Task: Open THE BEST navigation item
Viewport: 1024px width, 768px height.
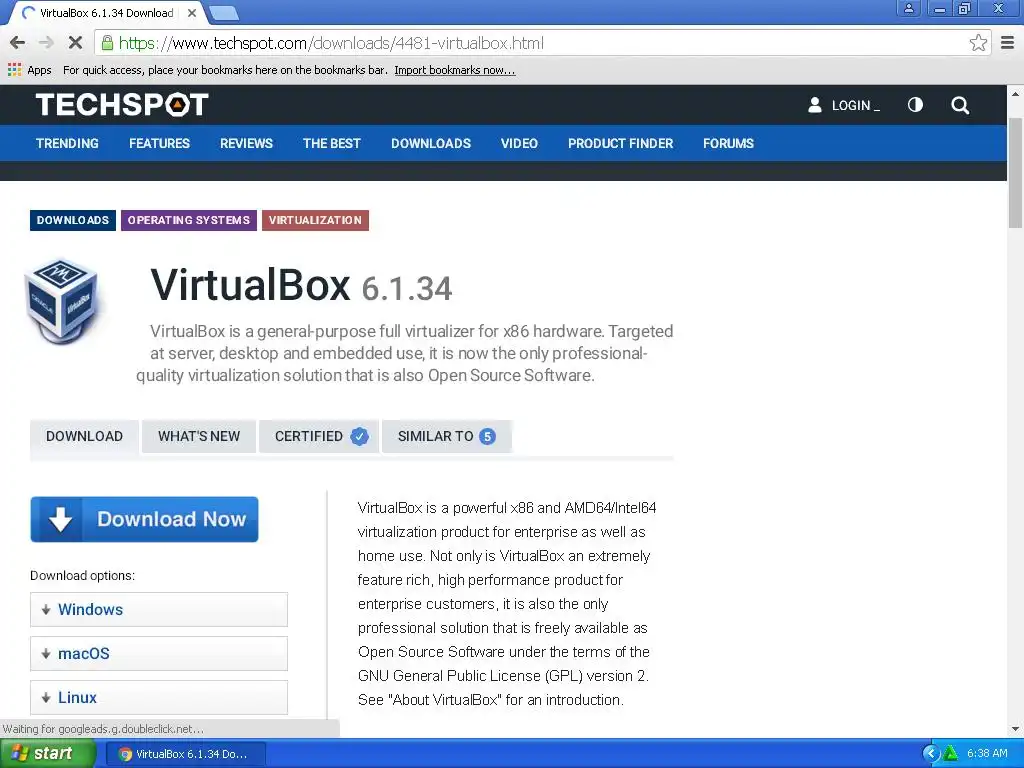Action: [332, 143]
